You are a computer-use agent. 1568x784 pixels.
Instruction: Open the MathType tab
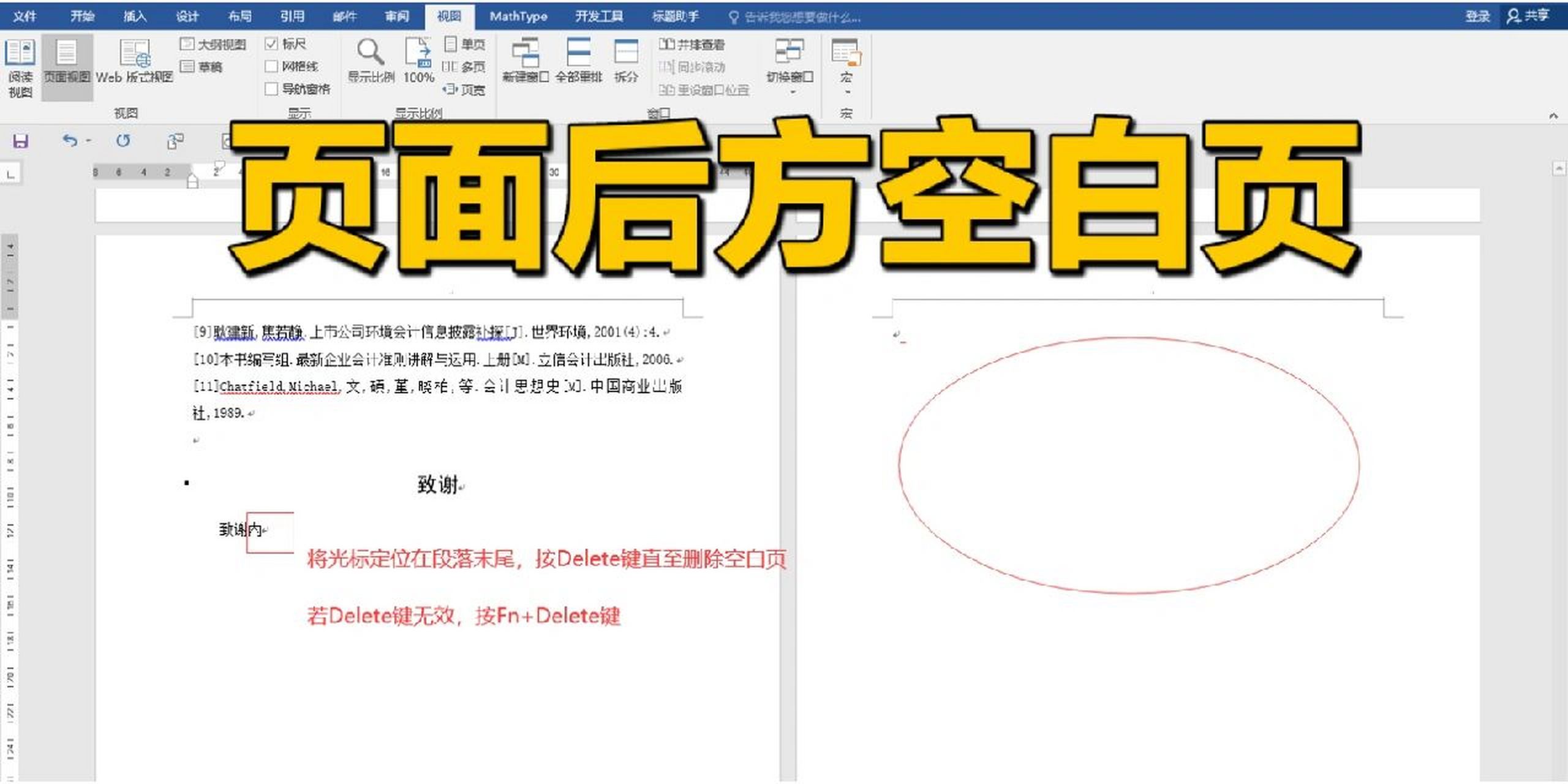(518, 16)
